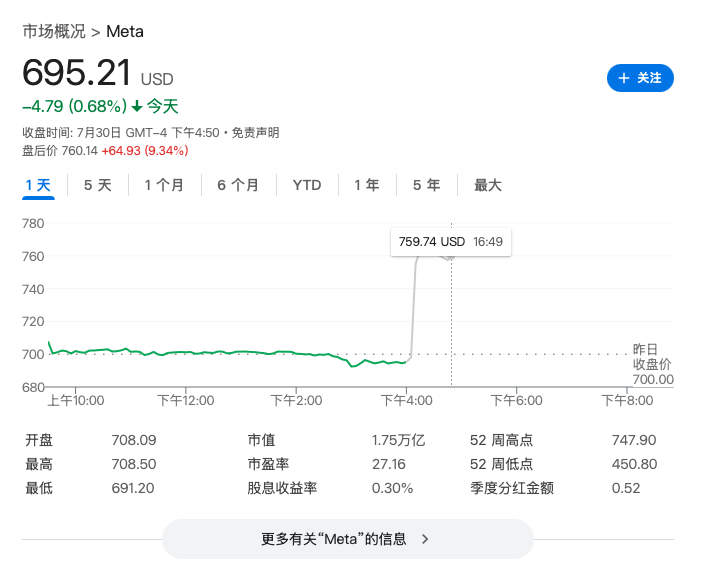Click the 市盈率 value 27.16
The image size is (710, 585).
389,464
